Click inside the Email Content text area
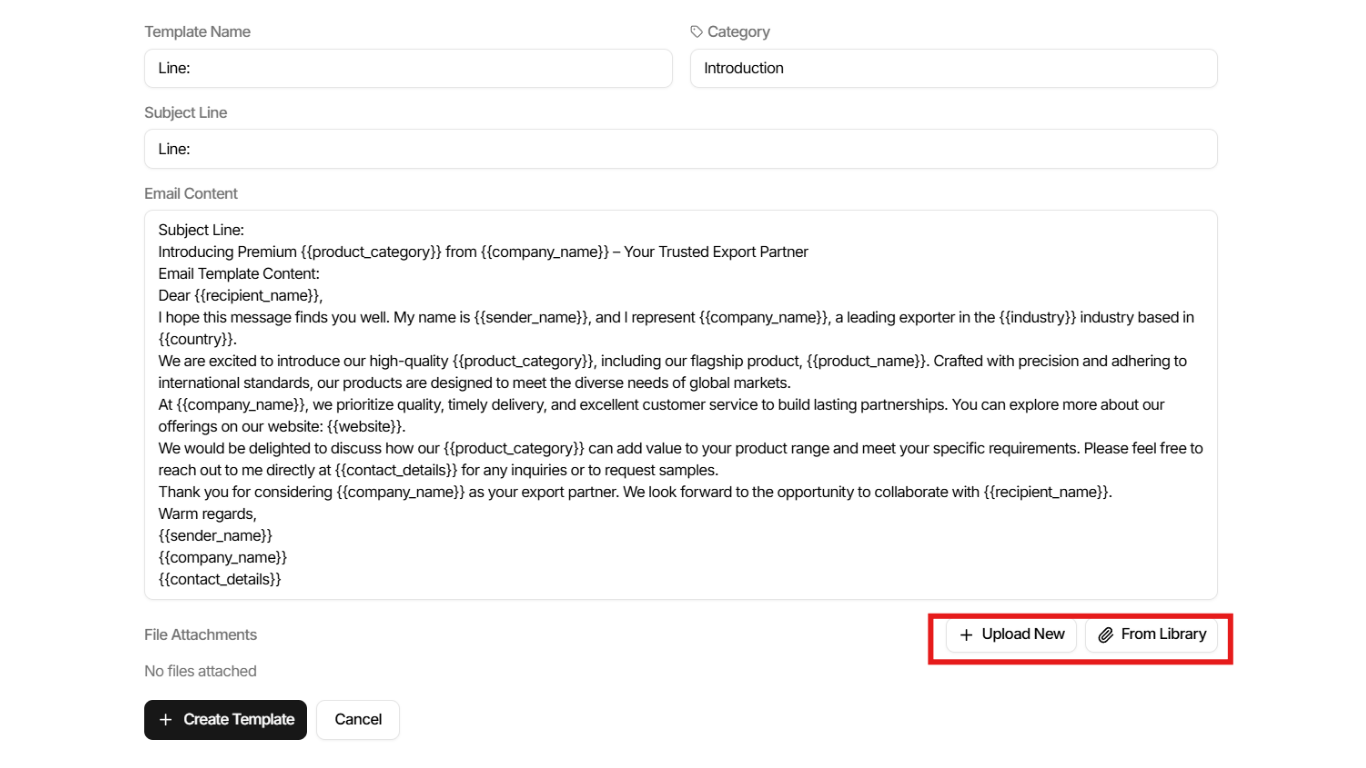The height and width of the screenshot is (768, 1366). [680, 400]
